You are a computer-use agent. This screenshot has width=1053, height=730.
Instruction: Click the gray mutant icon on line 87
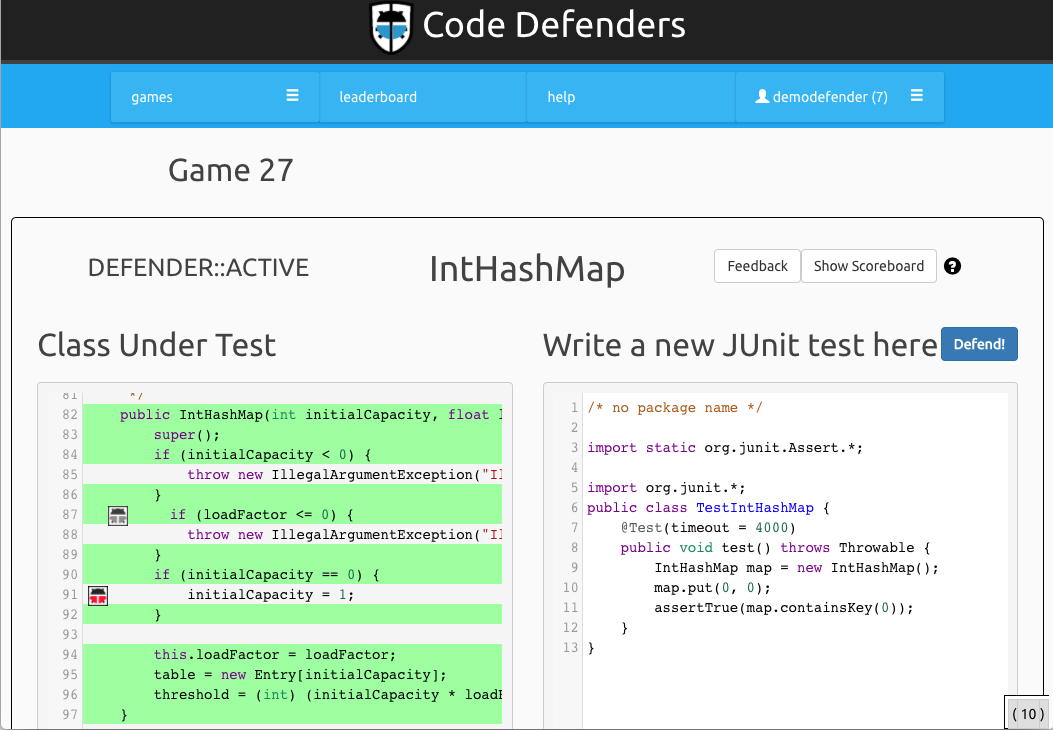(118, 515)
